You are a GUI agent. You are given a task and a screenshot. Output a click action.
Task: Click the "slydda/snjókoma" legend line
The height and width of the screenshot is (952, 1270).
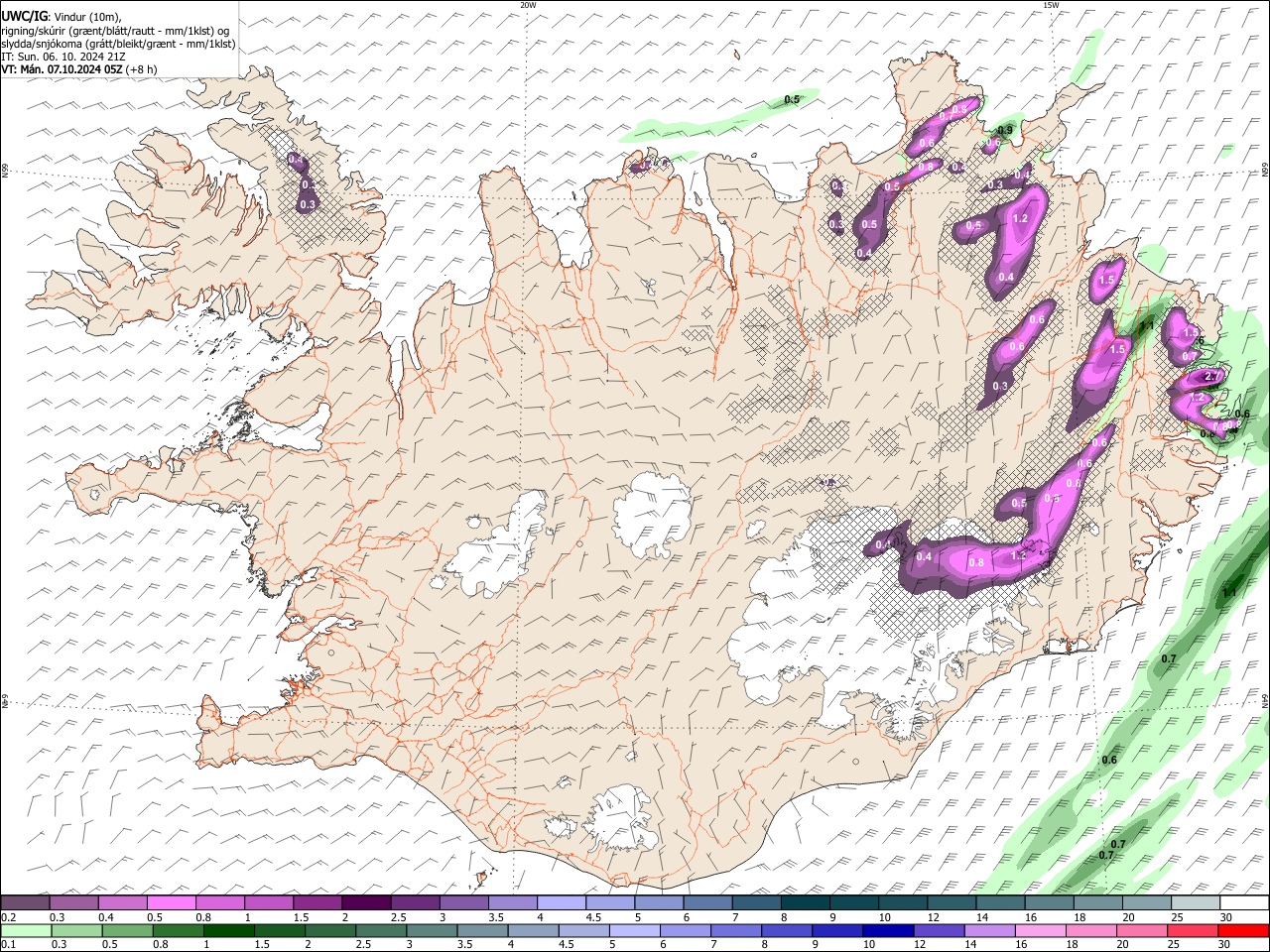[x=118, y=44]
